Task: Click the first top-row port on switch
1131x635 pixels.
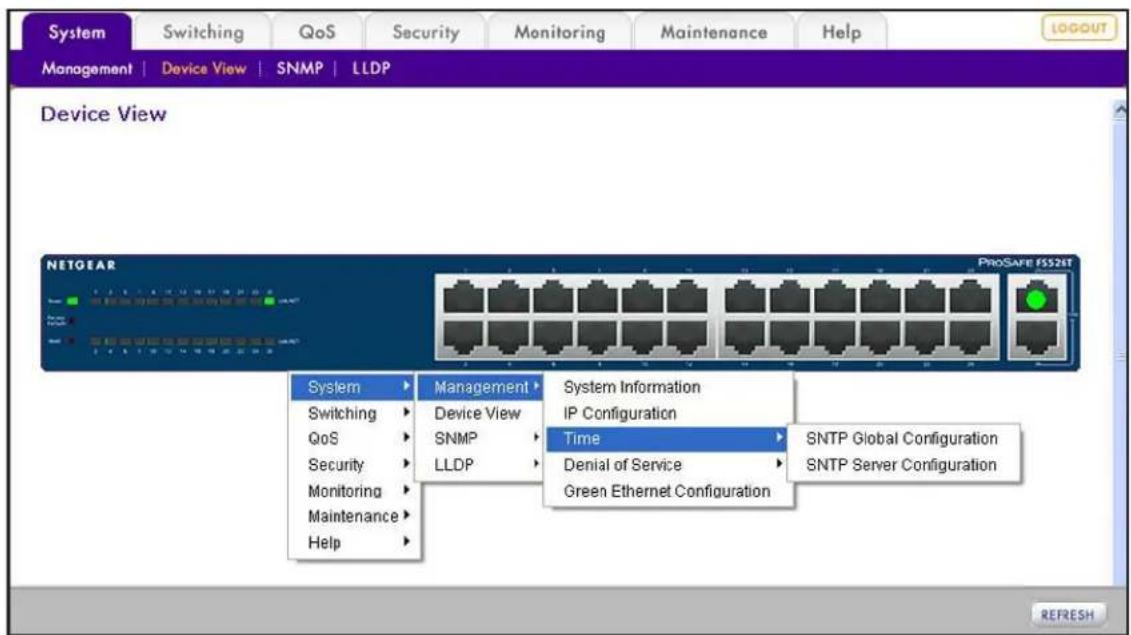Action: pos(463,297)
